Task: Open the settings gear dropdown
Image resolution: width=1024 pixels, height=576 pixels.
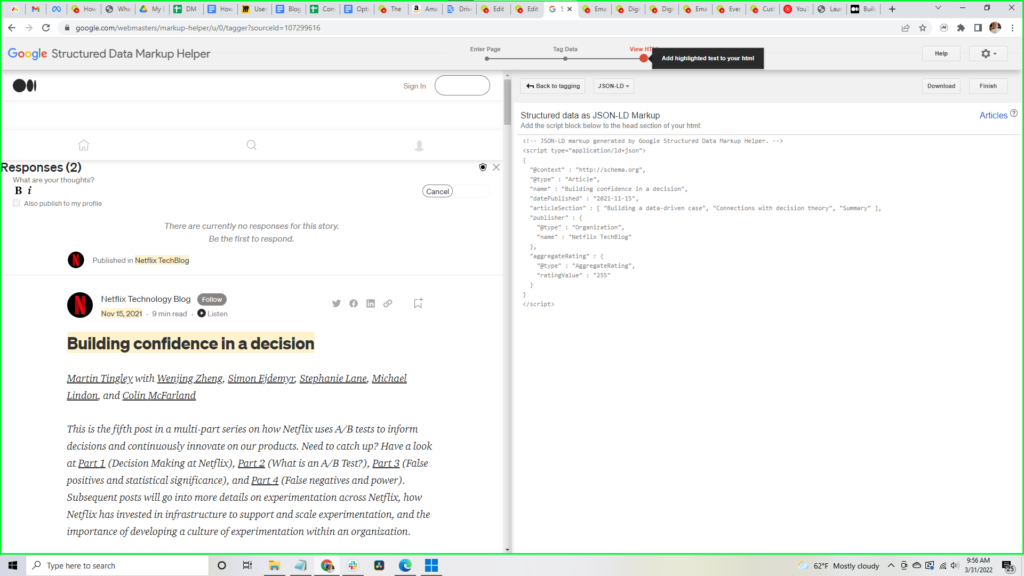Action: point(987,53)
